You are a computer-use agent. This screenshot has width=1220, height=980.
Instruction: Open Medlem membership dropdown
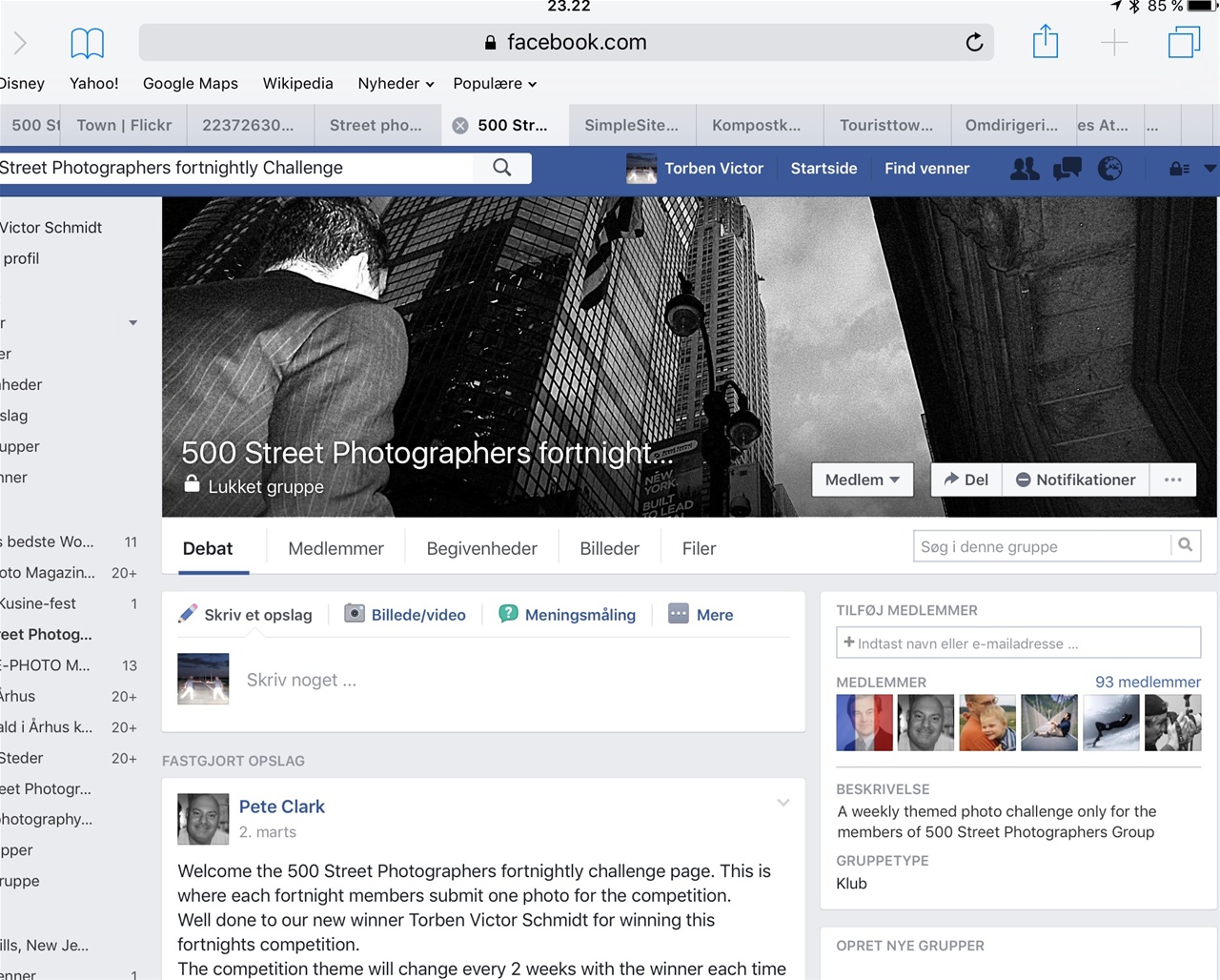[x=863, y=480]
